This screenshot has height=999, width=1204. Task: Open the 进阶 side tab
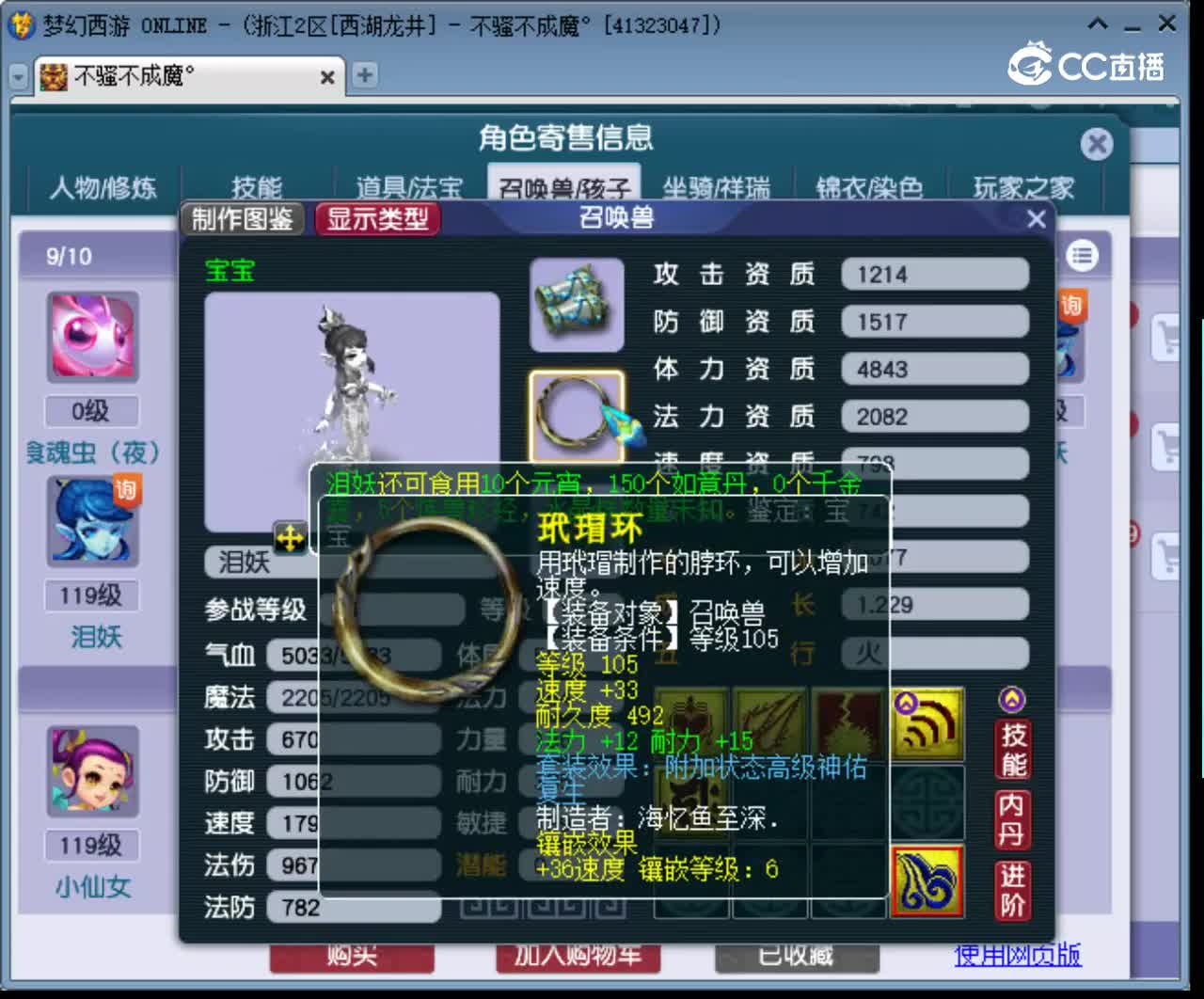(1012, 890)
